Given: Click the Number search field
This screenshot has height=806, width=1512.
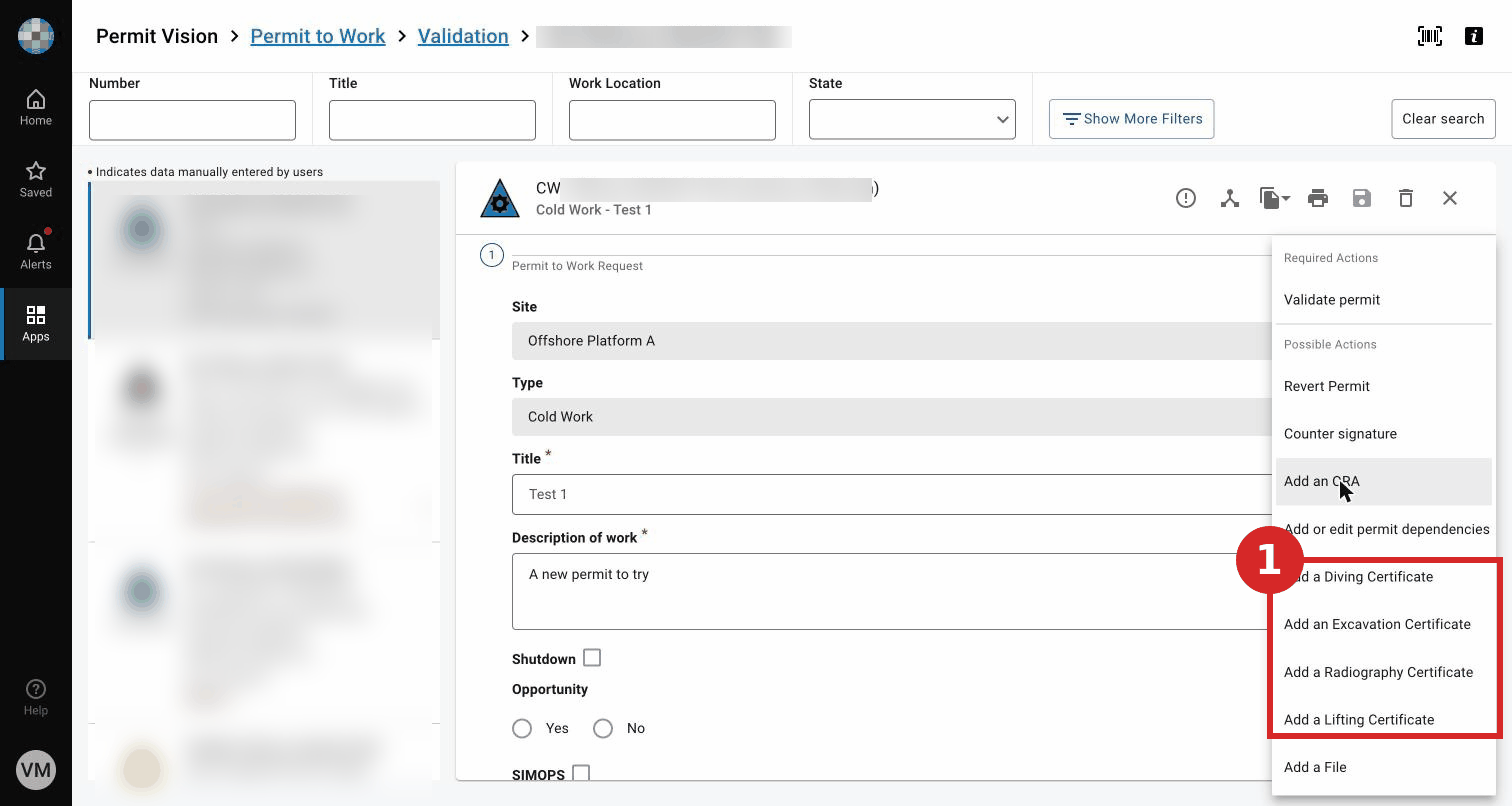Looking at the screenshot, I should tap(192, 120).
